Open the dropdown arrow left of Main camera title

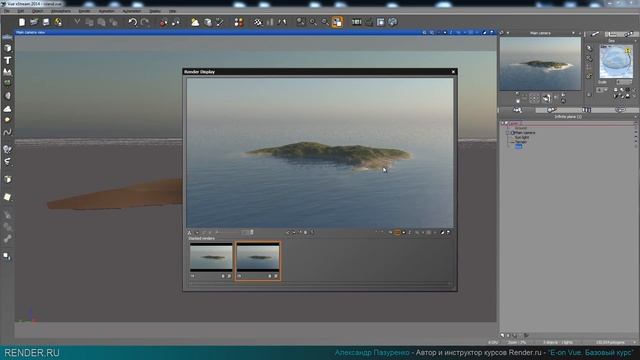click(508, 33)
